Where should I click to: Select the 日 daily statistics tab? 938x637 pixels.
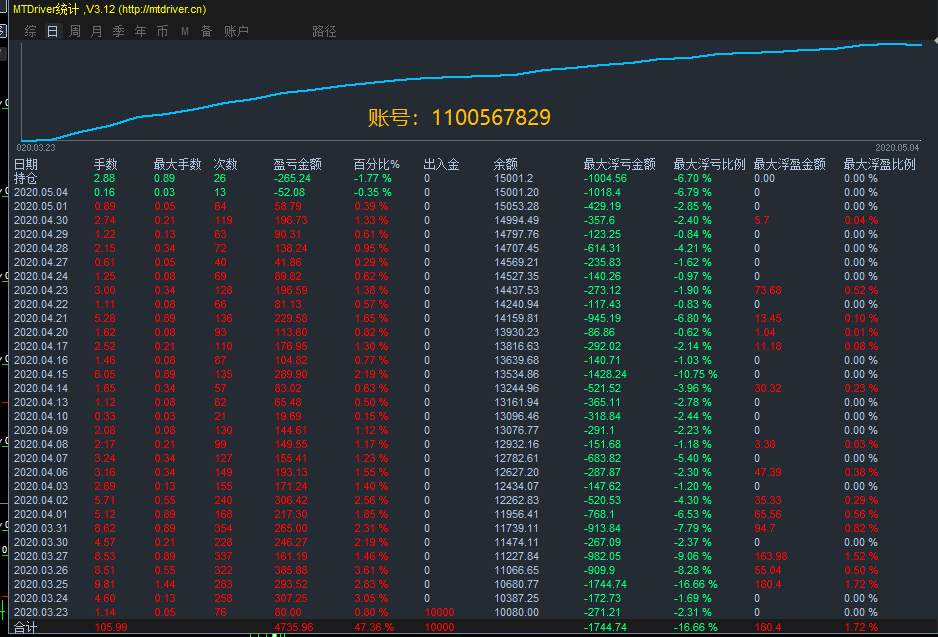point(53,31)
